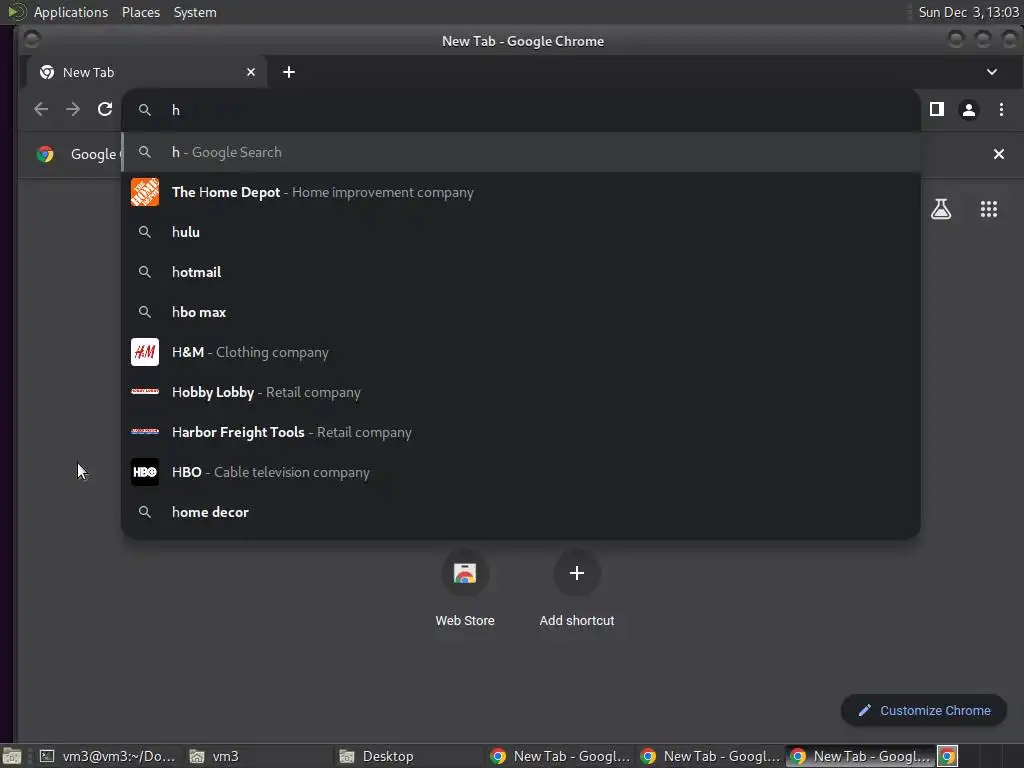Image resolution: width=1024 pixels, height=768 pixels.
Task: Open the Google apps grid icon
Action: pyautogui.click(x=989, y=209)
